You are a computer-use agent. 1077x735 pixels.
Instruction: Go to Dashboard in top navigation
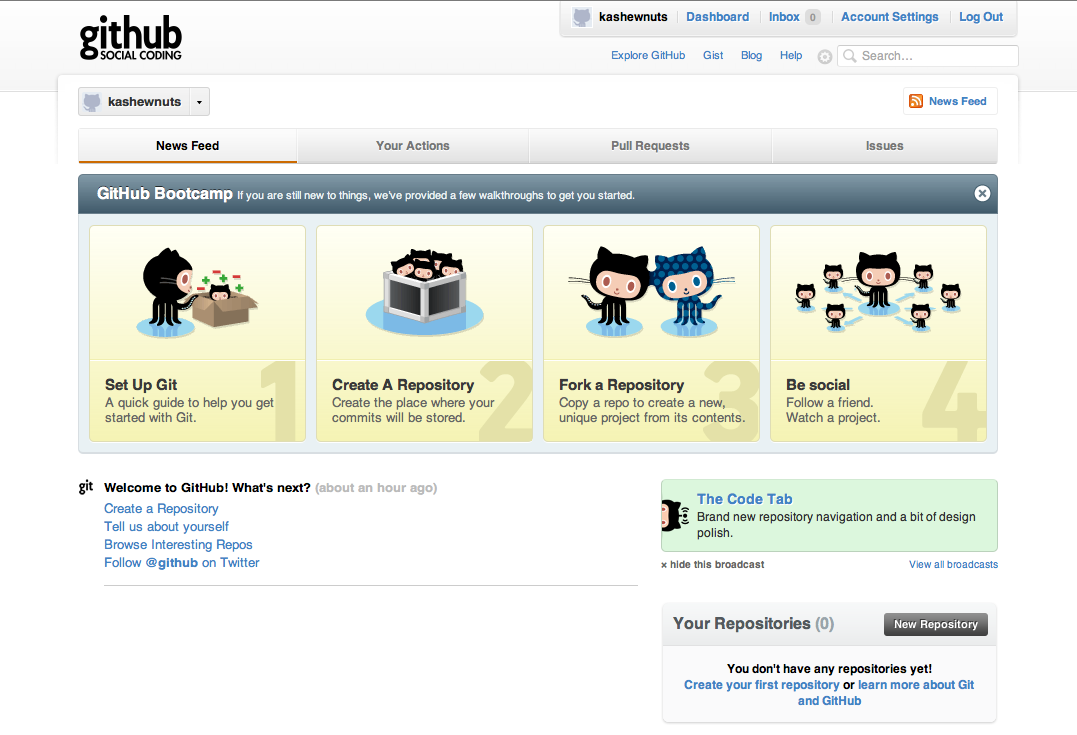tap(718, 17)
